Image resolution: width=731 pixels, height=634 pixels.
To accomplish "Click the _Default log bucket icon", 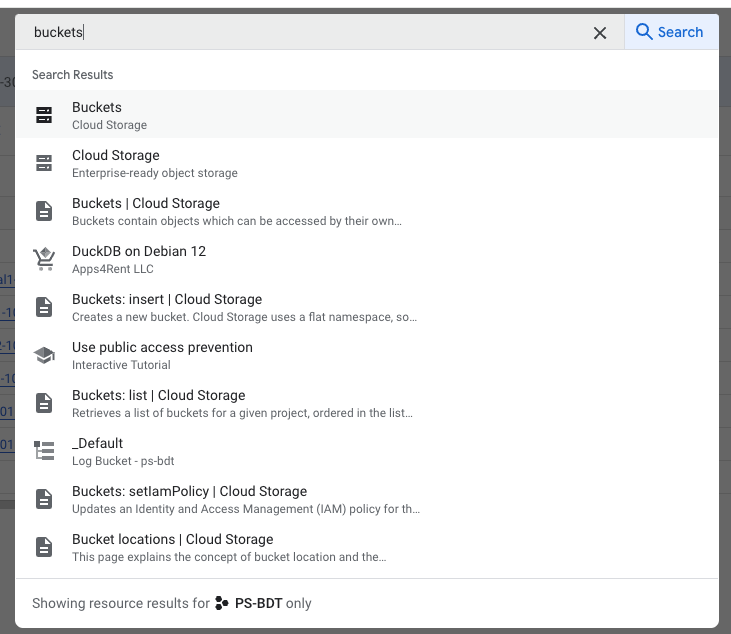I will 44,451.
